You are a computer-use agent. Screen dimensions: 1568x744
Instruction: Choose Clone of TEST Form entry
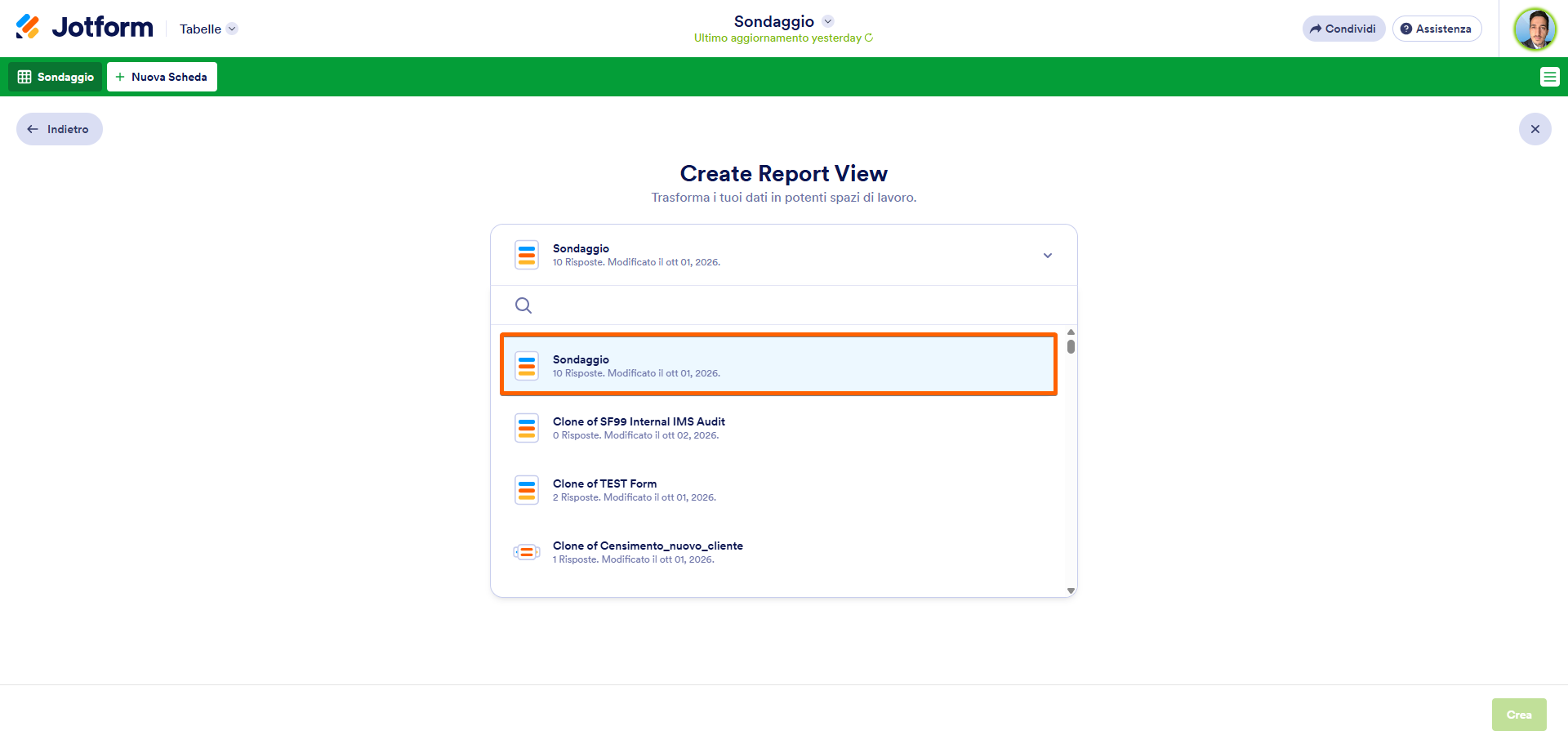pos(778,490)
